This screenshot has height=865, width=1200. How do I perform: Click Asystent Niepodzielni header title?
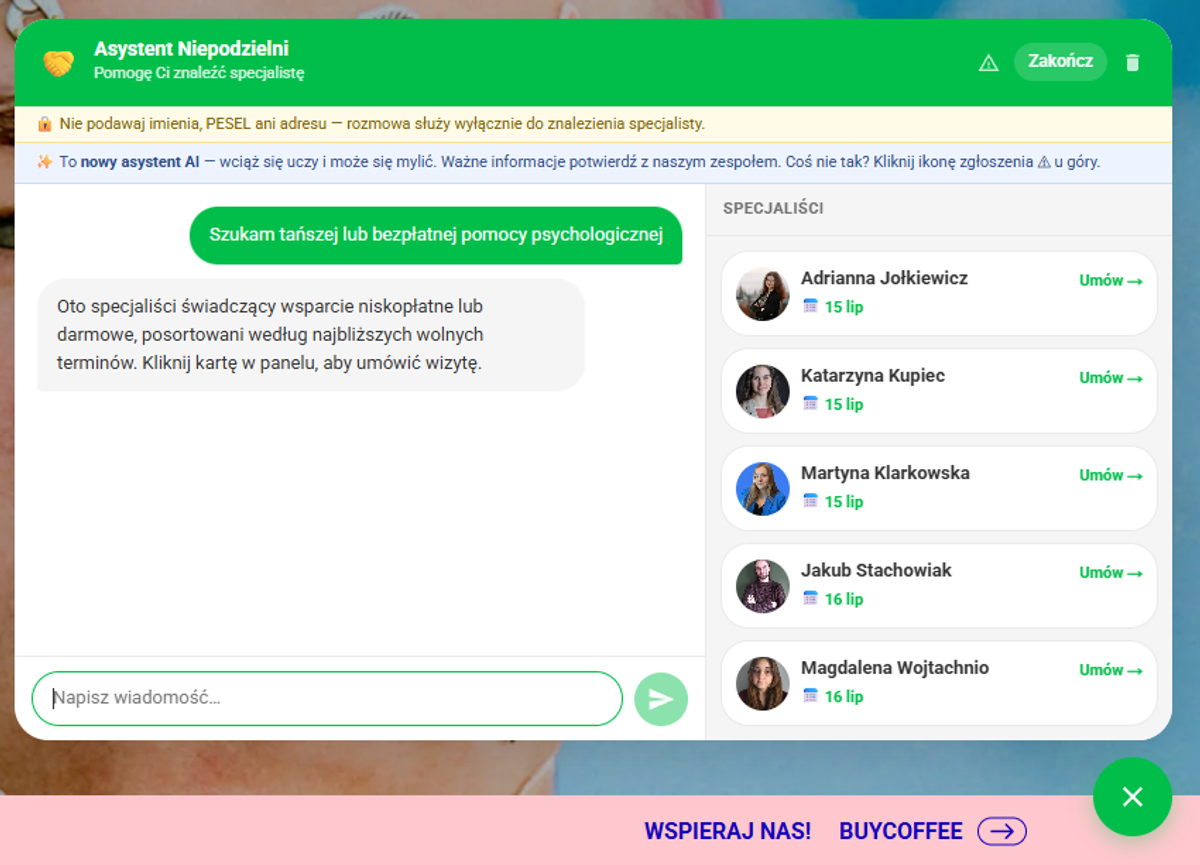pyautogui.click(x=191, y=49)
